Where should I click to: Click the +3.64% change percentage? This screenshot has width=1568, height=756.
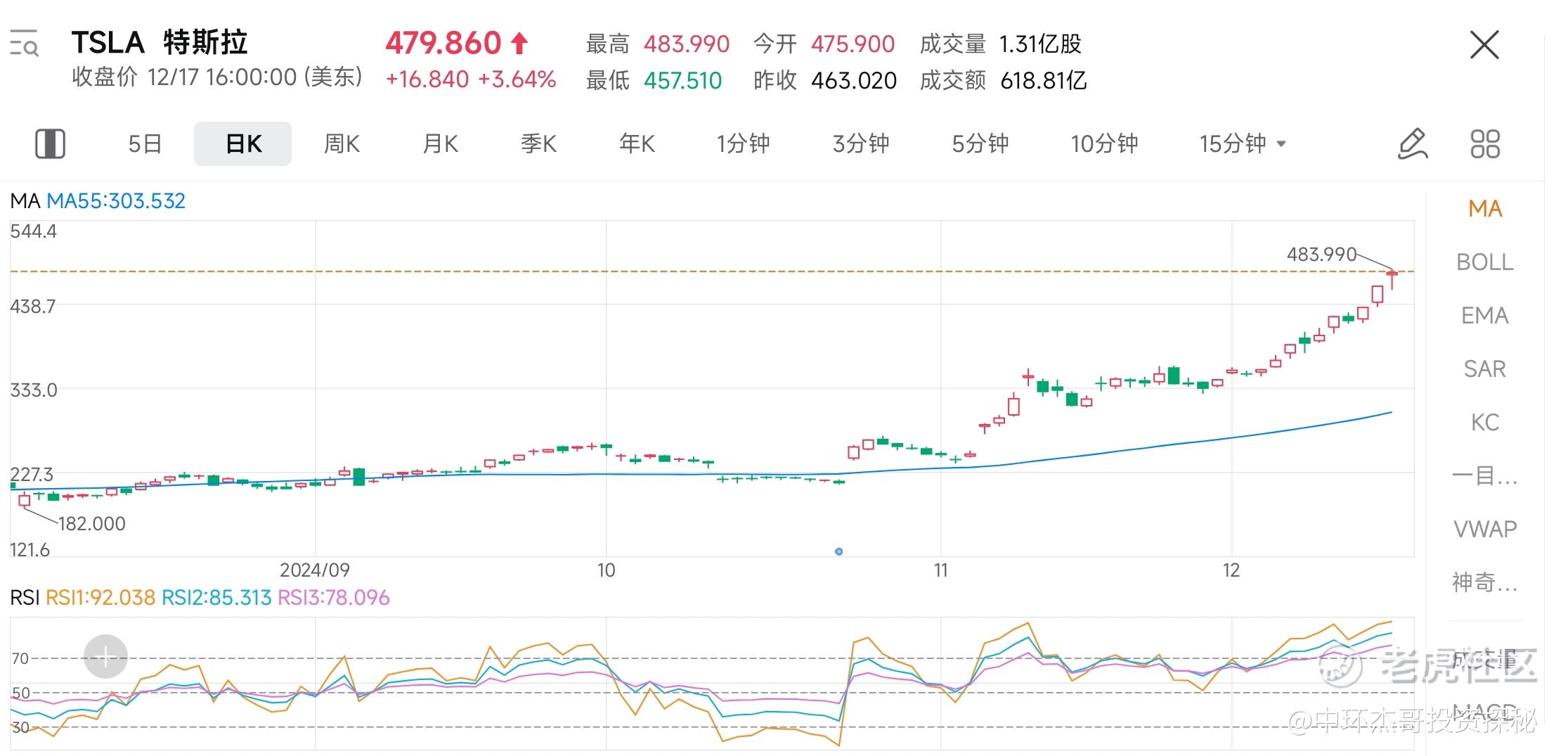517,79
